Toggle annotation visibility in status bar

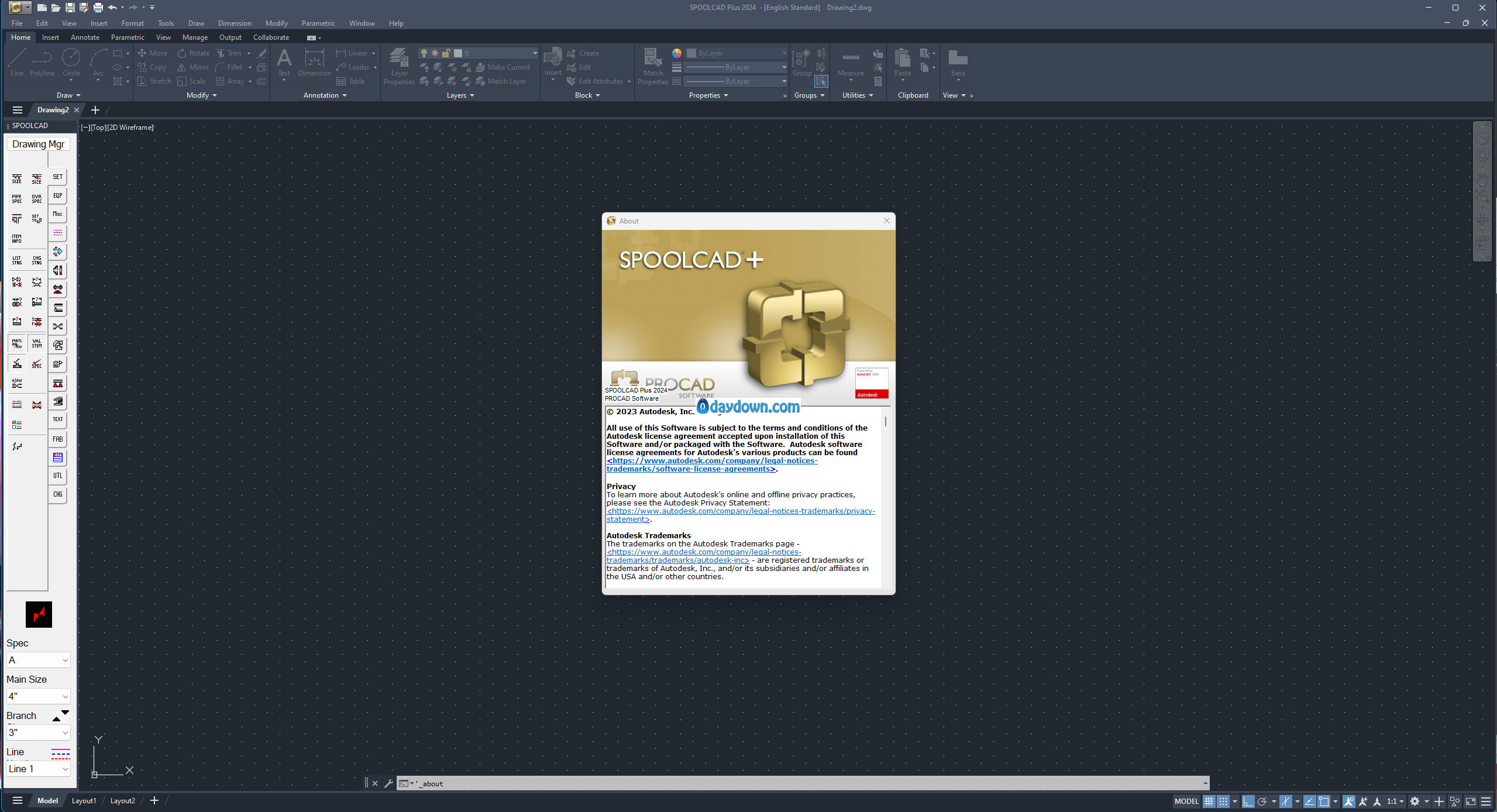[1349, 801]
